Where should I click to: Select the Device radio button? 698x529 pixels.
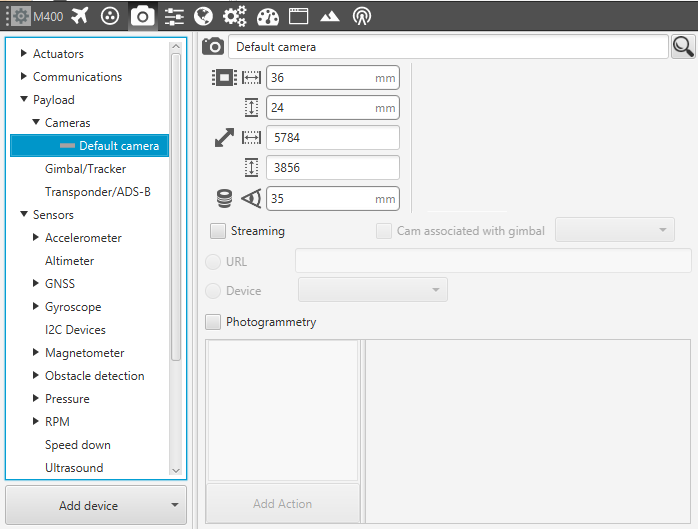[213, 291]
